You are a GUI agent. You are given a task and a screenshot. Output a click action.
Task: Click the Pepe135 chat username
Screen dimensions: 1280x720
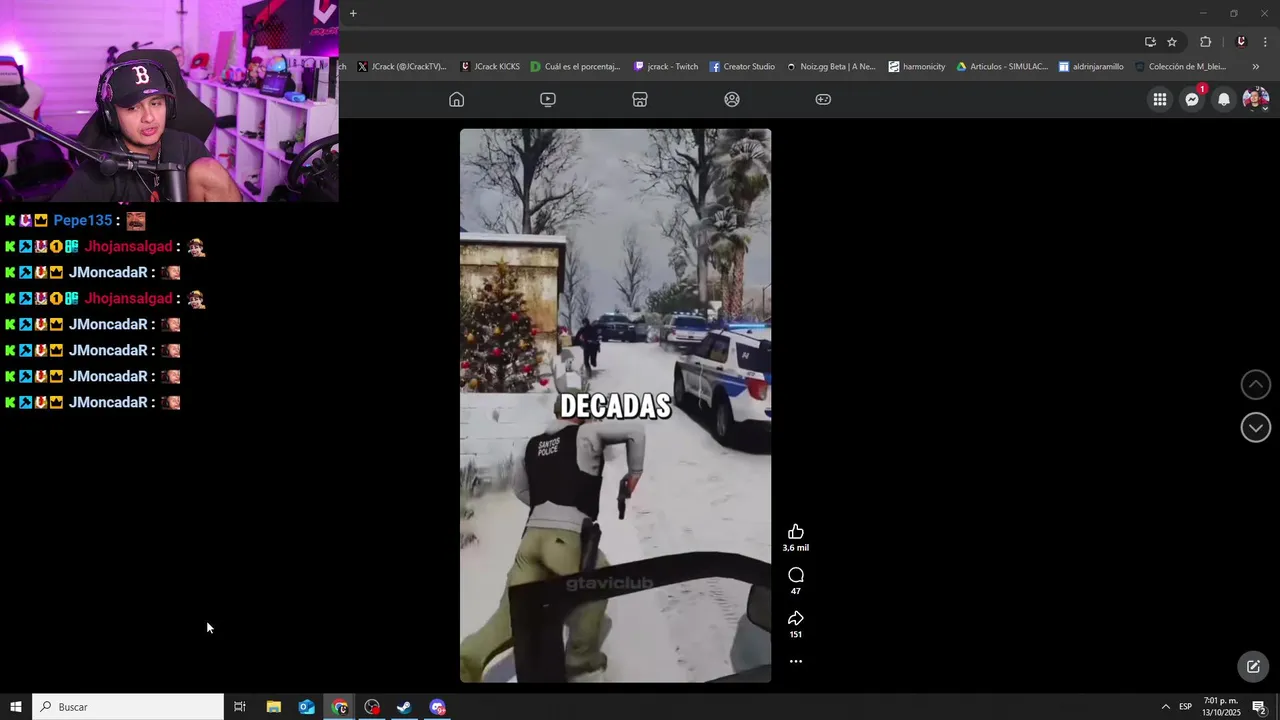point(83,221)
